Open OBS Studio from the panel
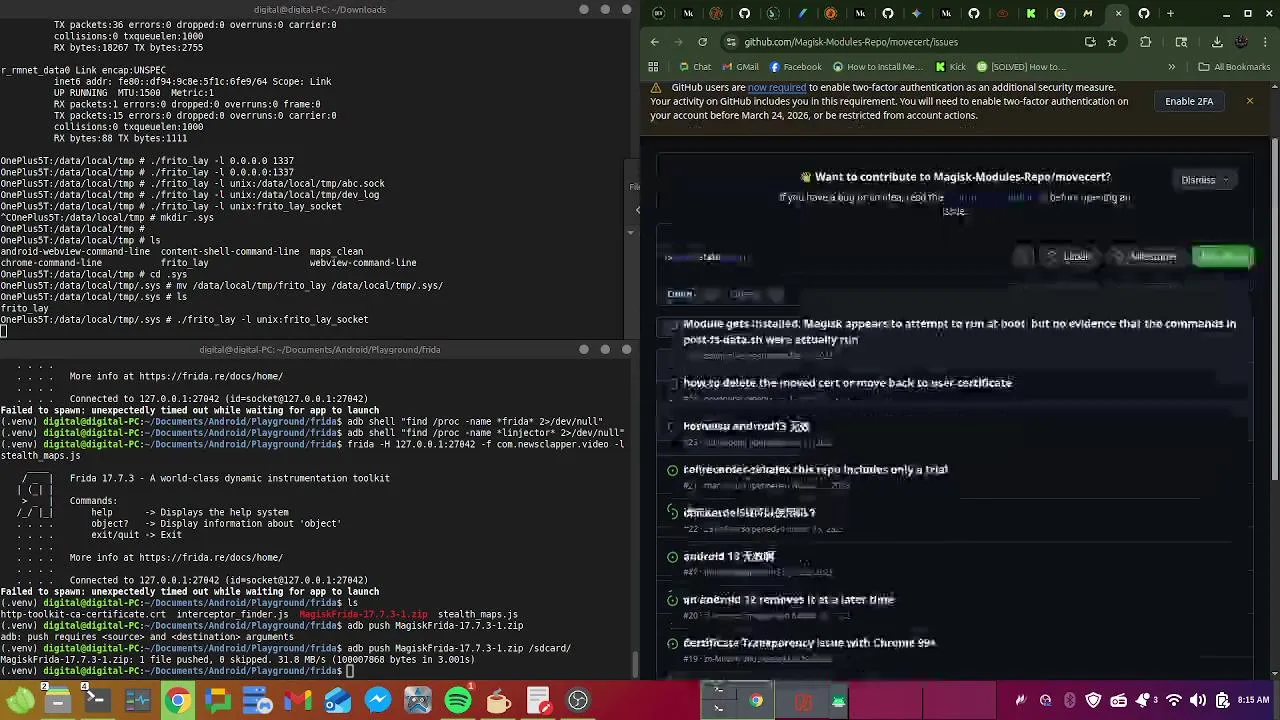The width and height of the screenshot is (1280, 720). point(578,700)
